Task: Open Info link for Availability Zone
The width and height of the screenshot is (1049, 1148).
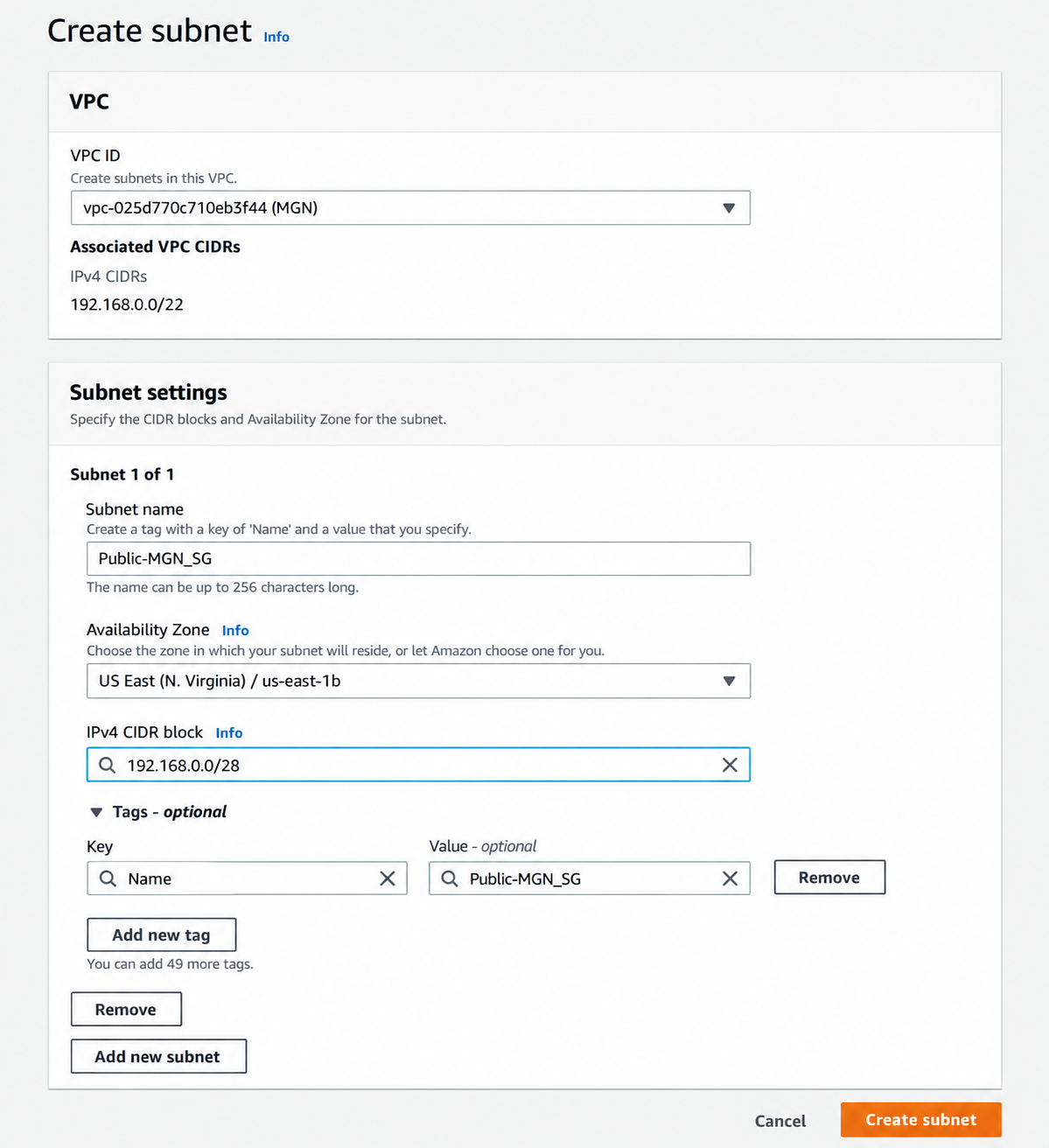Action: pyautogui.click(x=235, y=630)
